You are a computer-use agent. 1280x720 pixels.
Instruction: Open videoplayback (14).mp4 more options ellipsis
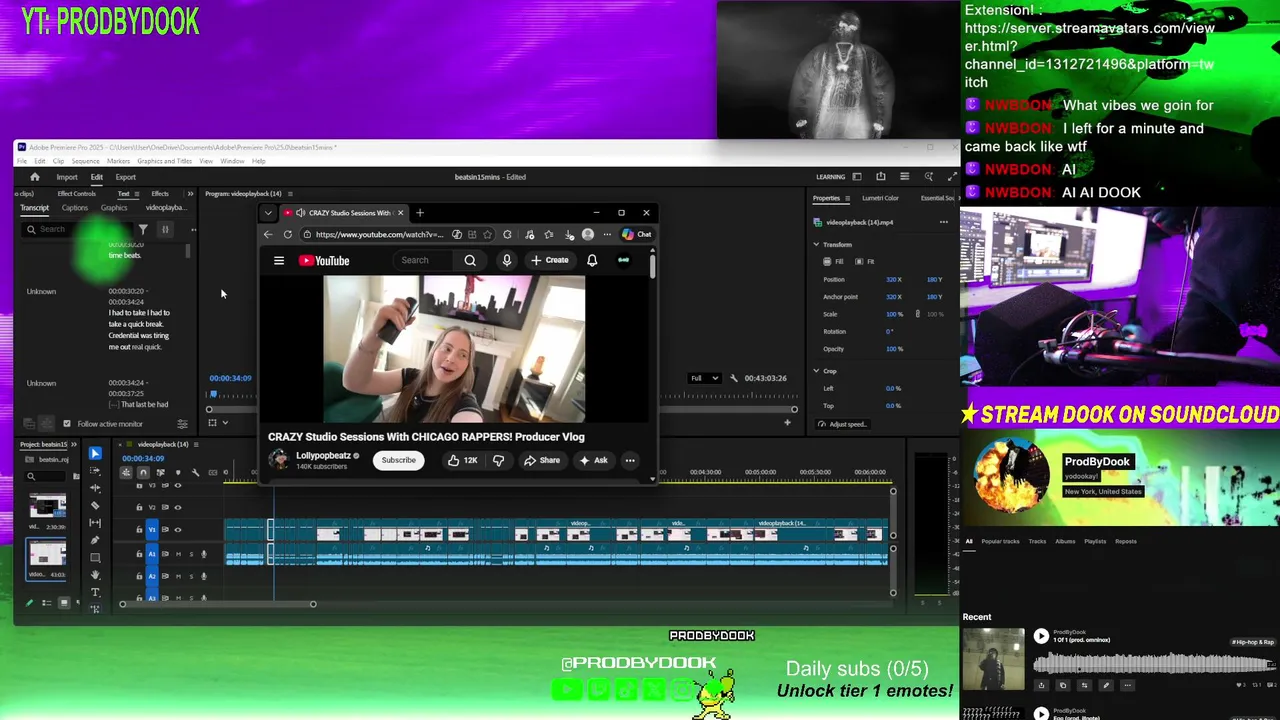pos(943,222)
